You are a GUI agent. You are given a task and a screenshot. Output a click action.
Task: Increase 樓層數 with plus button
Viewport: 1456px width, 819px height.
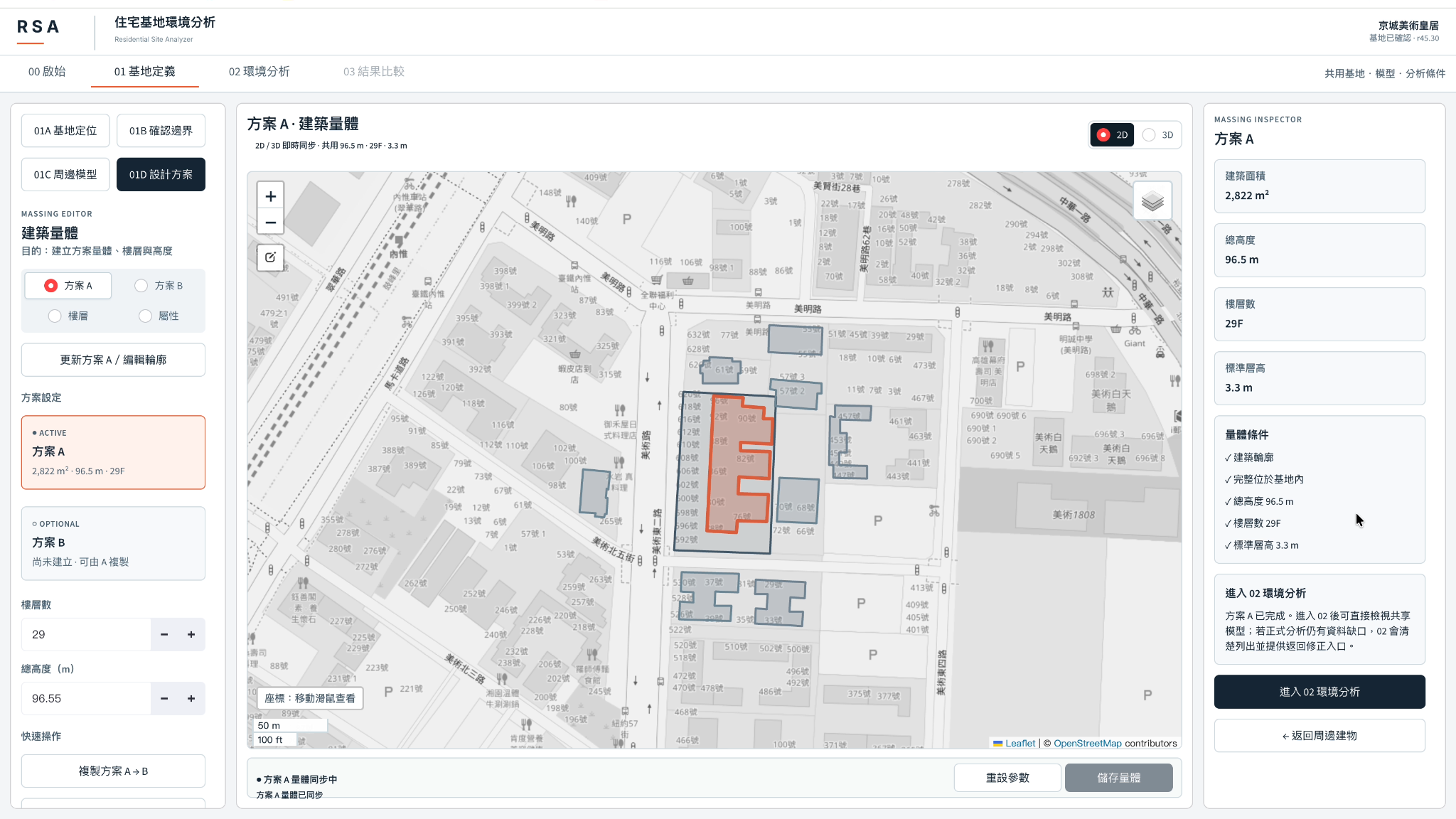point(191,635)
